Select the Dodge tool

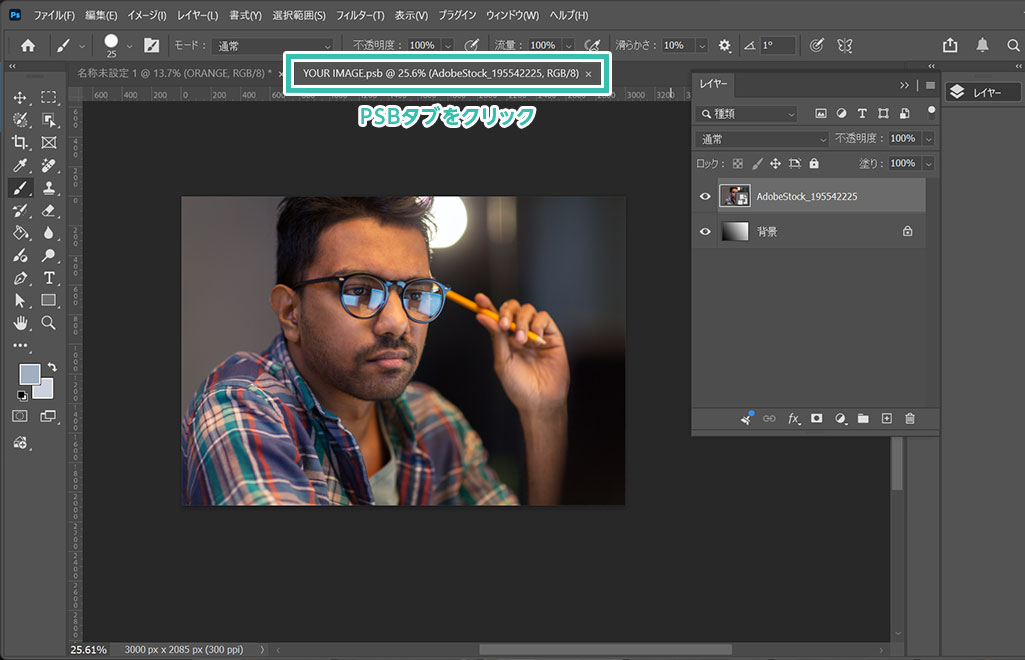pyautogui.click(x=48, y=256)
